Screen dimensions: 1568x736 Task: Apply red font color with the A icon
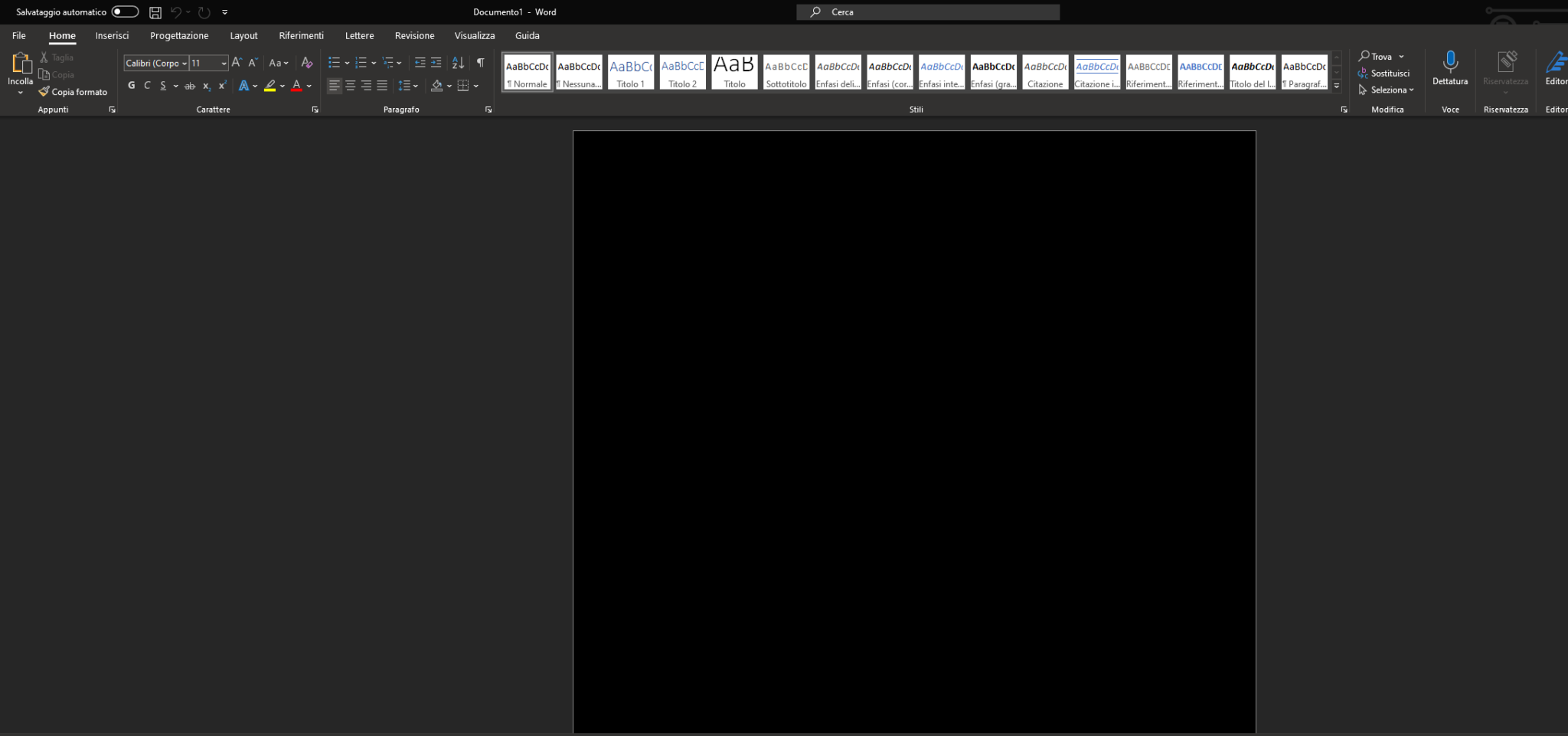point(297,86)
